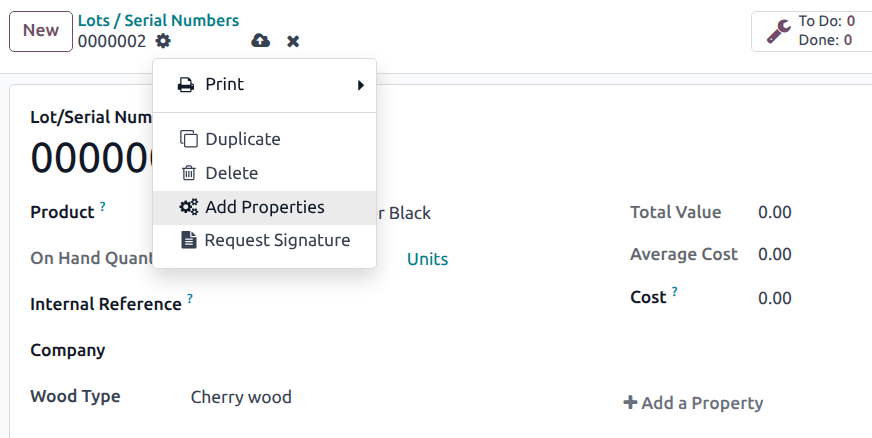Click the Cherry wood Wood Type value
Image resolution: width=872 pixels, height=438 pixels.
pyautogui.click(x=241, y=397)
